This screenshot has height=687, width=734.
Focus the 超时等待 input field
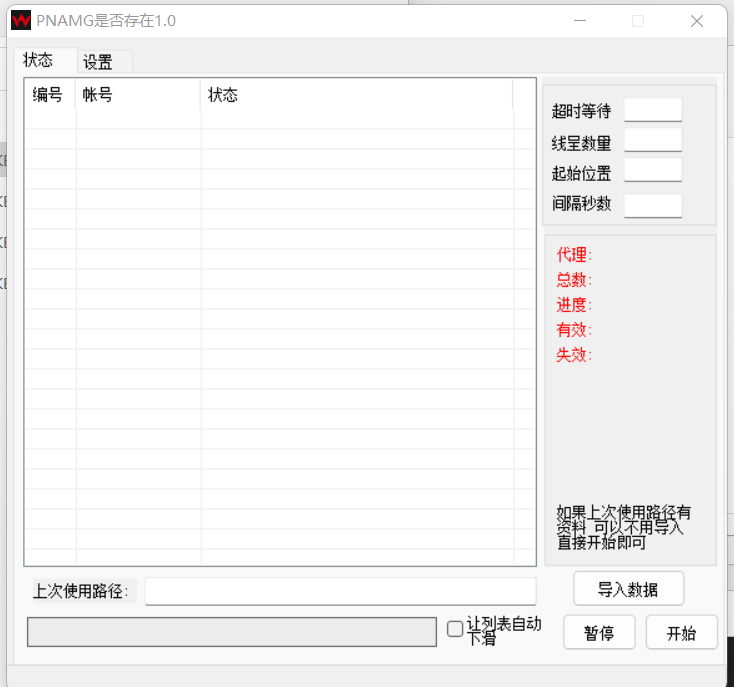point(652,110)
